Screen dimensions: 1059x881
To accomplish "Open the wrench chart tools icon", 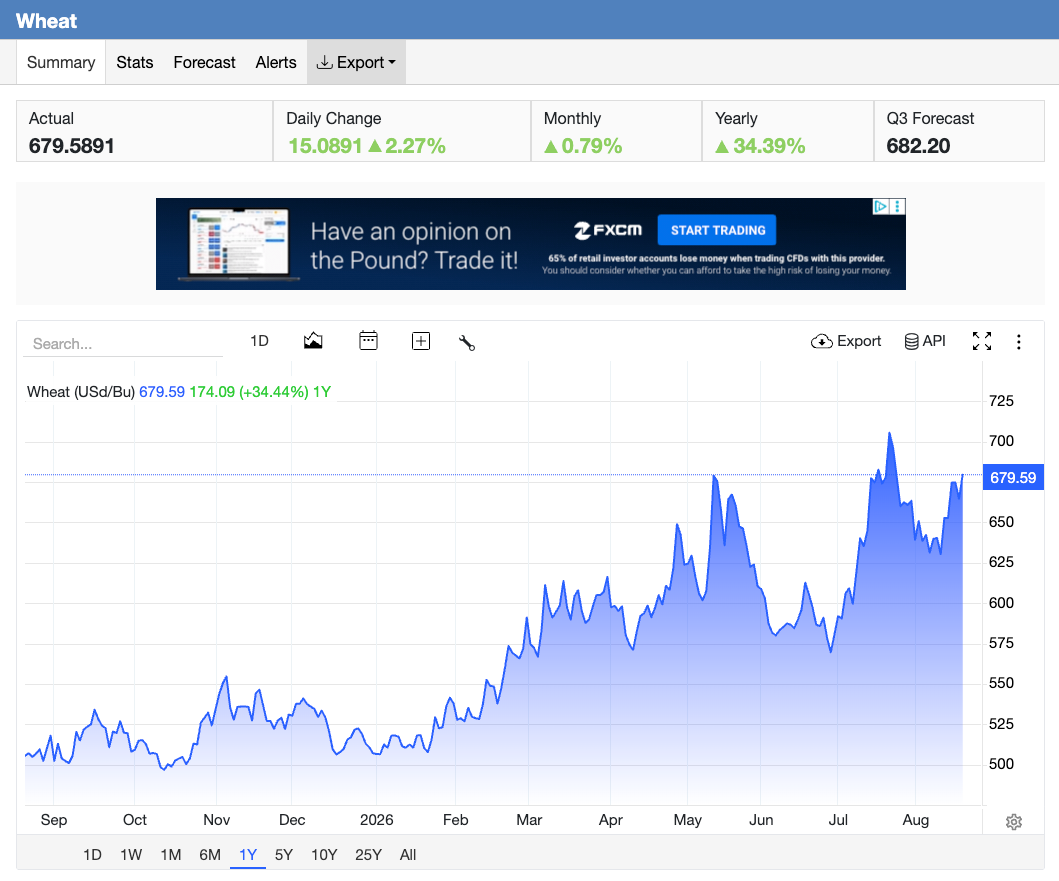I will coord(467,343).
